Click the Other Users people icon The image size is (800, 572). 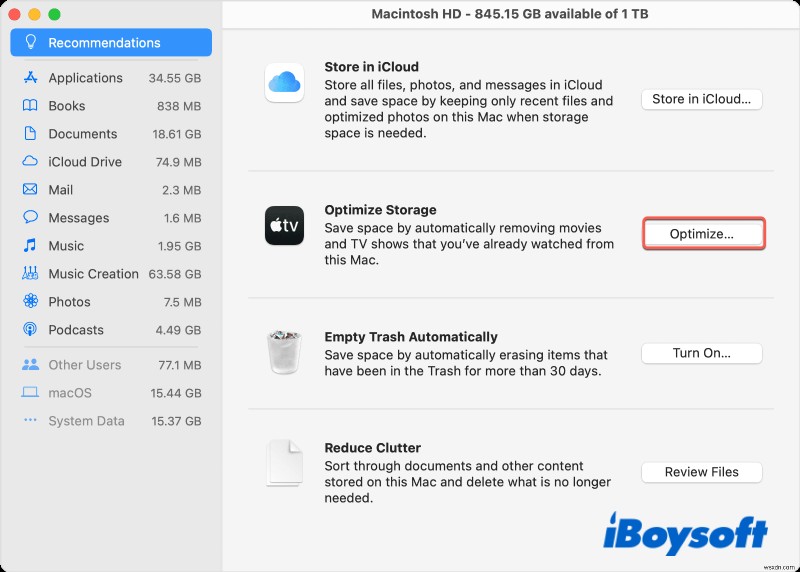[30, 364]
